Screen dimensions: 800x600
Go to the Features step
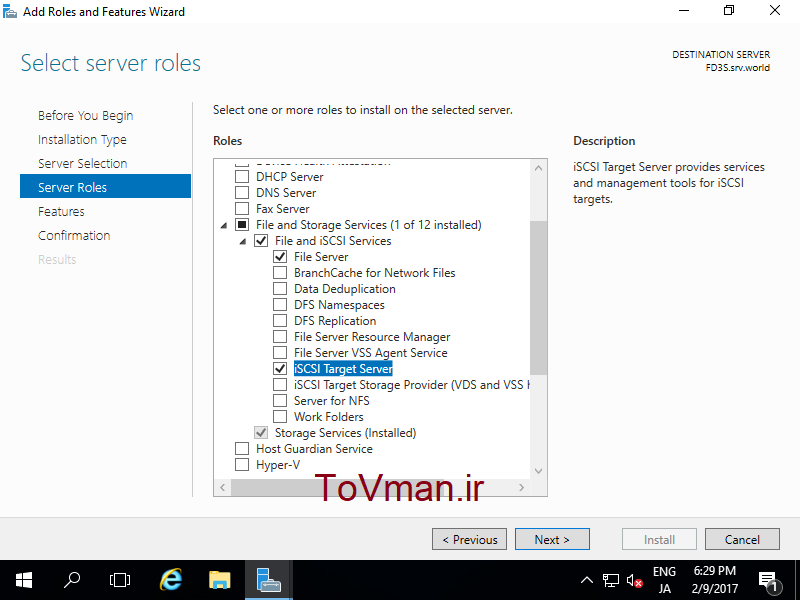[x=61, y=211]
